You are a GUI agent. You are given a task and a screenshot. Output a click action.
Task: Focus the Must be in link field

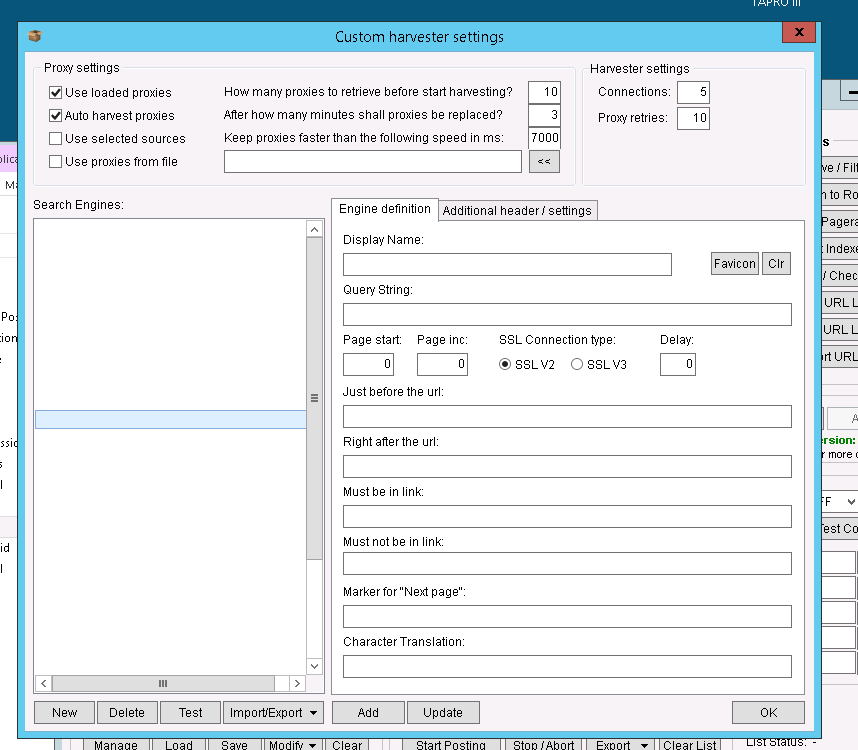(x=567, y=516)
